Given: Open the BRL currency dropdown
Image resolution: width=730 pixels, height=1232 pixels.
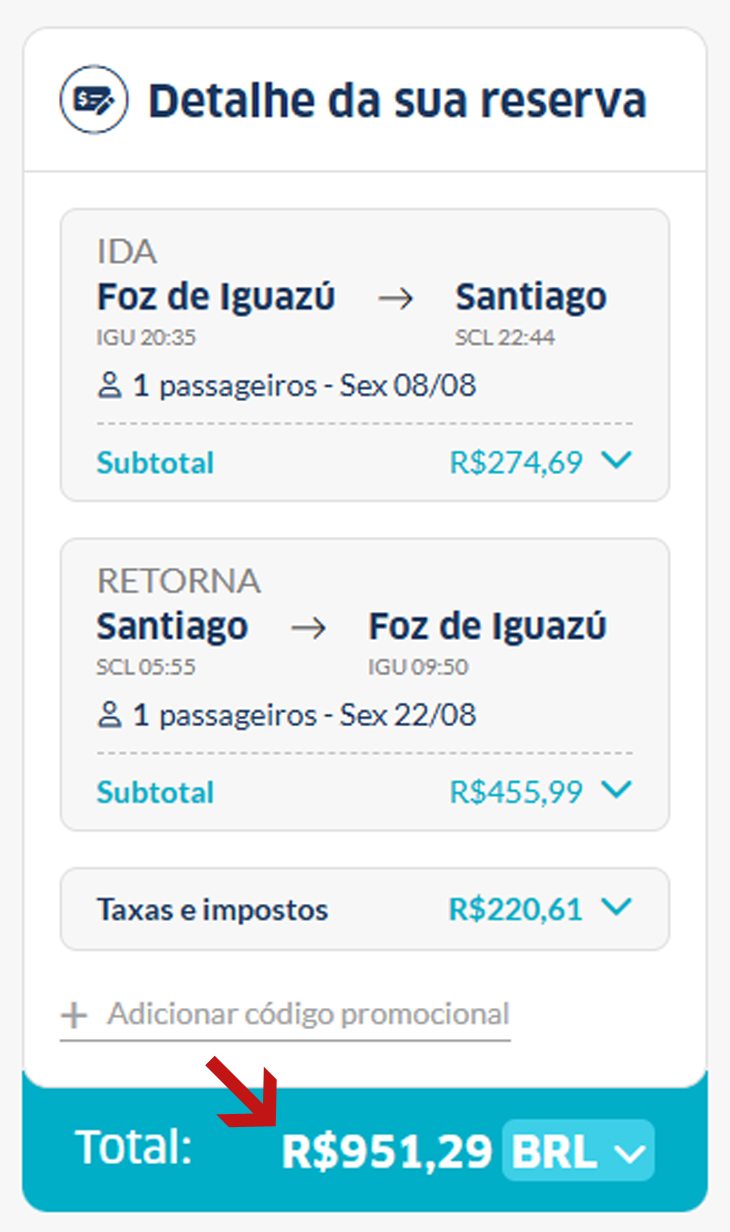Looking at the screenshot, I should 578,1151.
